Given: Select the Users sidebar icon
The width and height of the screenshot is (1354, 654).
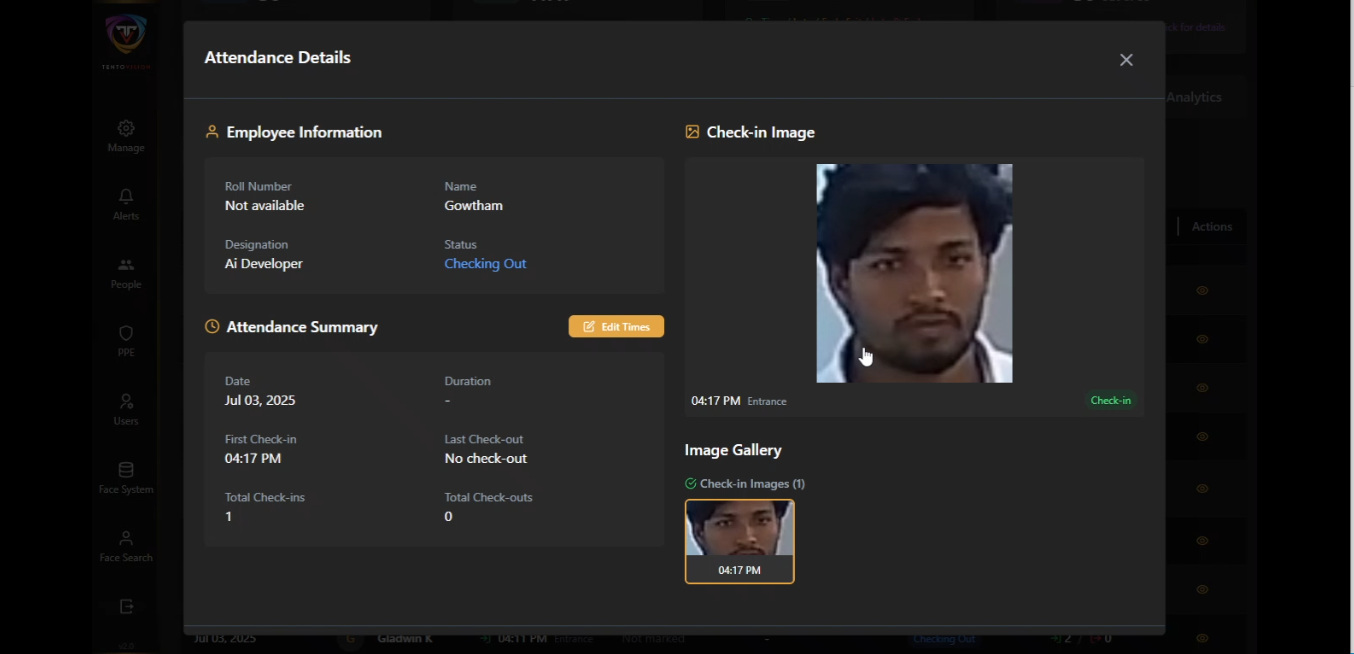Looking at the screenshot, I should (125, 400).
